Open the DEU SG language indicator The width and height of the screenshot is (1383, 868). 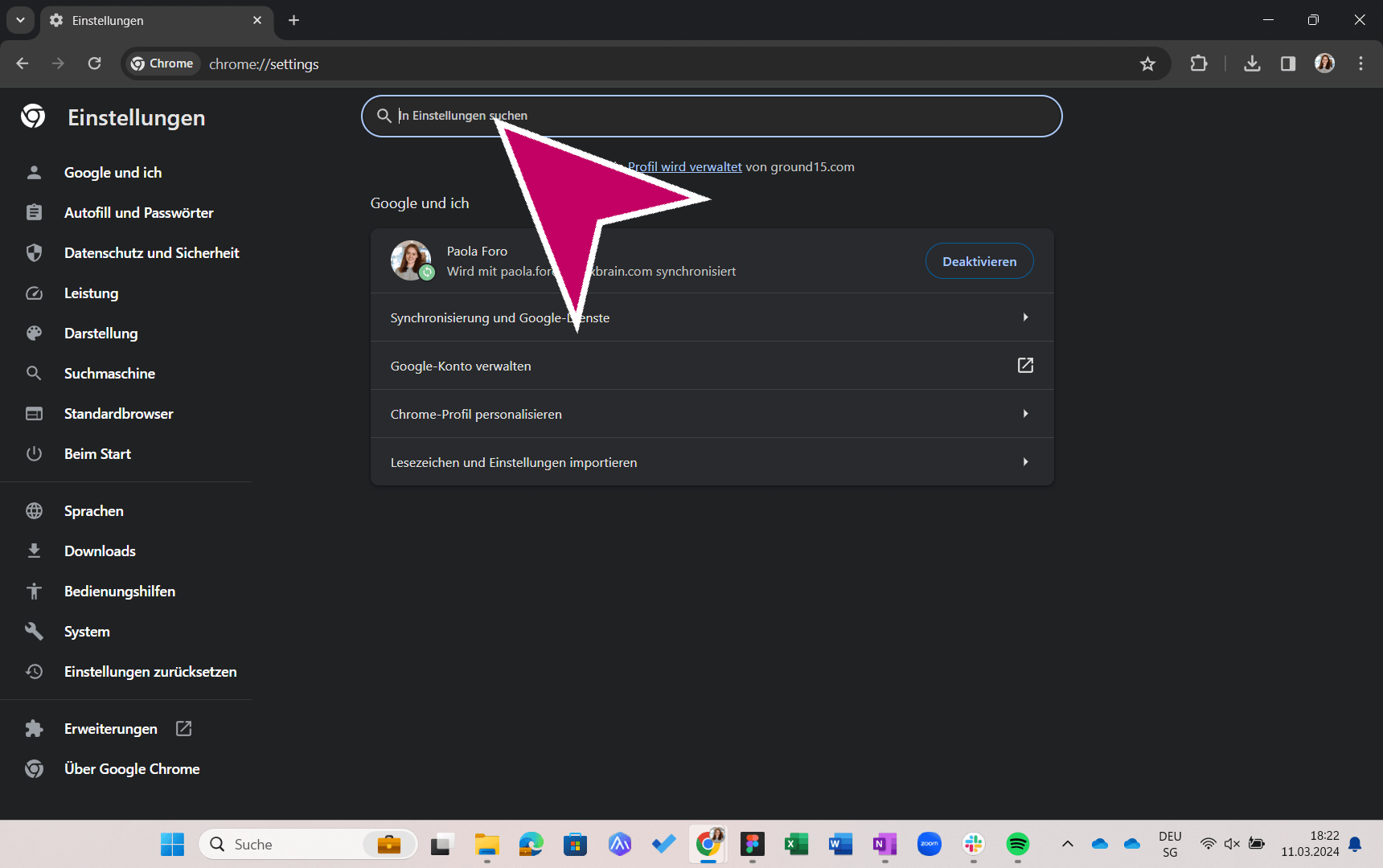pyautogui.click(x=1170, y=844)
